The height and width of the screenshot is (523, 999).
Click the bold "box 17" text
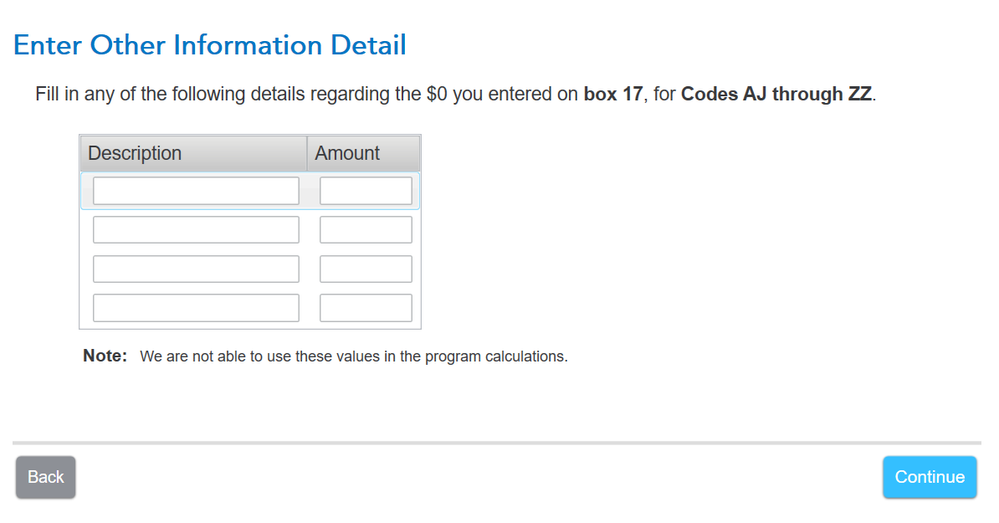[613, 96]
